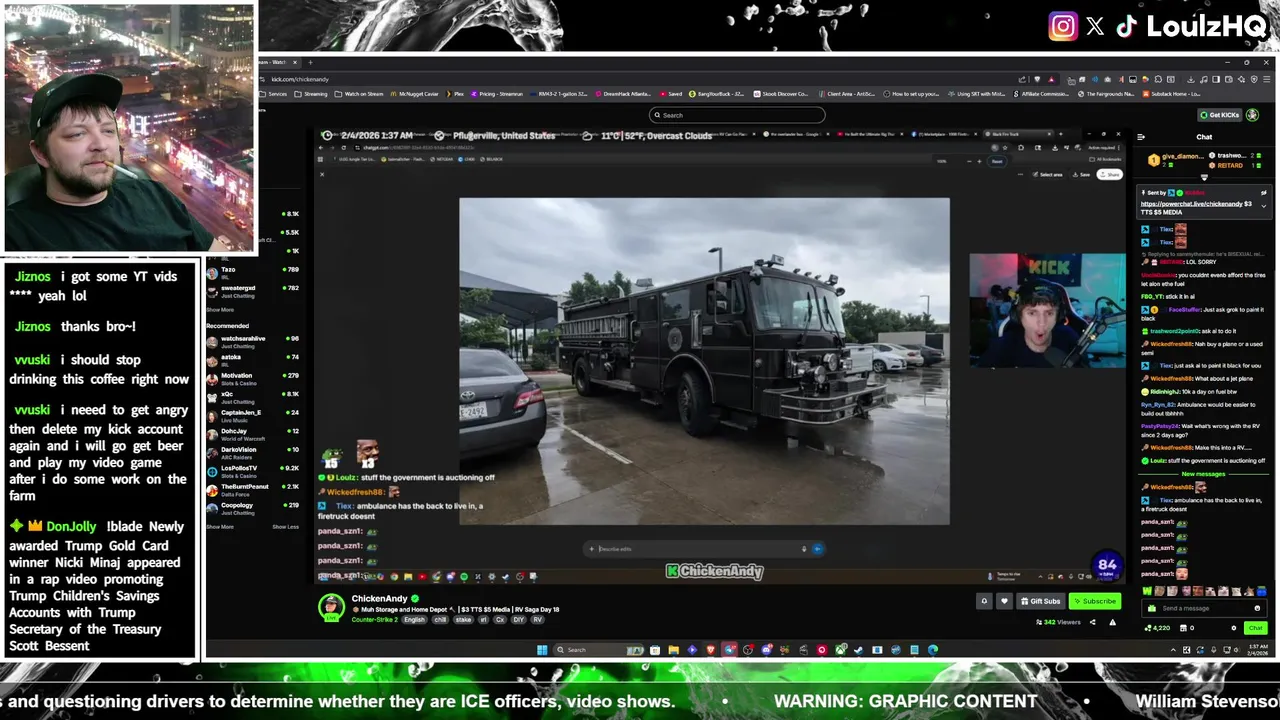Open chat settings gear icon

pos(1234,628)
